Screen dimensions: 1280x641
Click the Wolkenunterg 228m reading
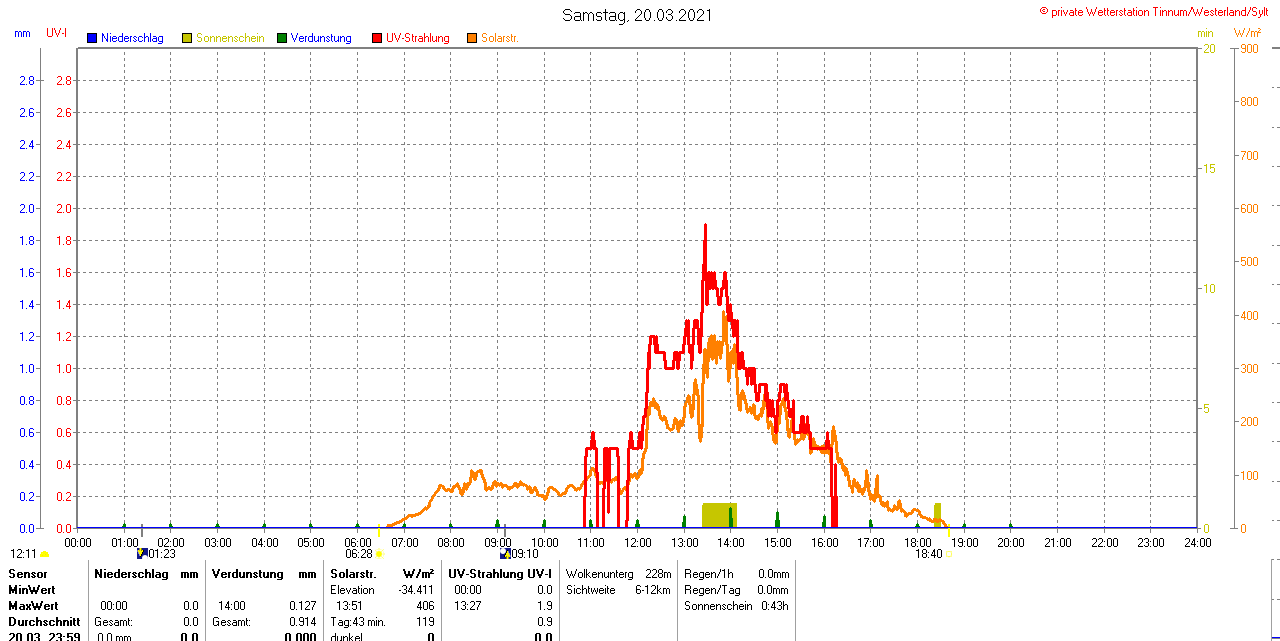[618, 574]
